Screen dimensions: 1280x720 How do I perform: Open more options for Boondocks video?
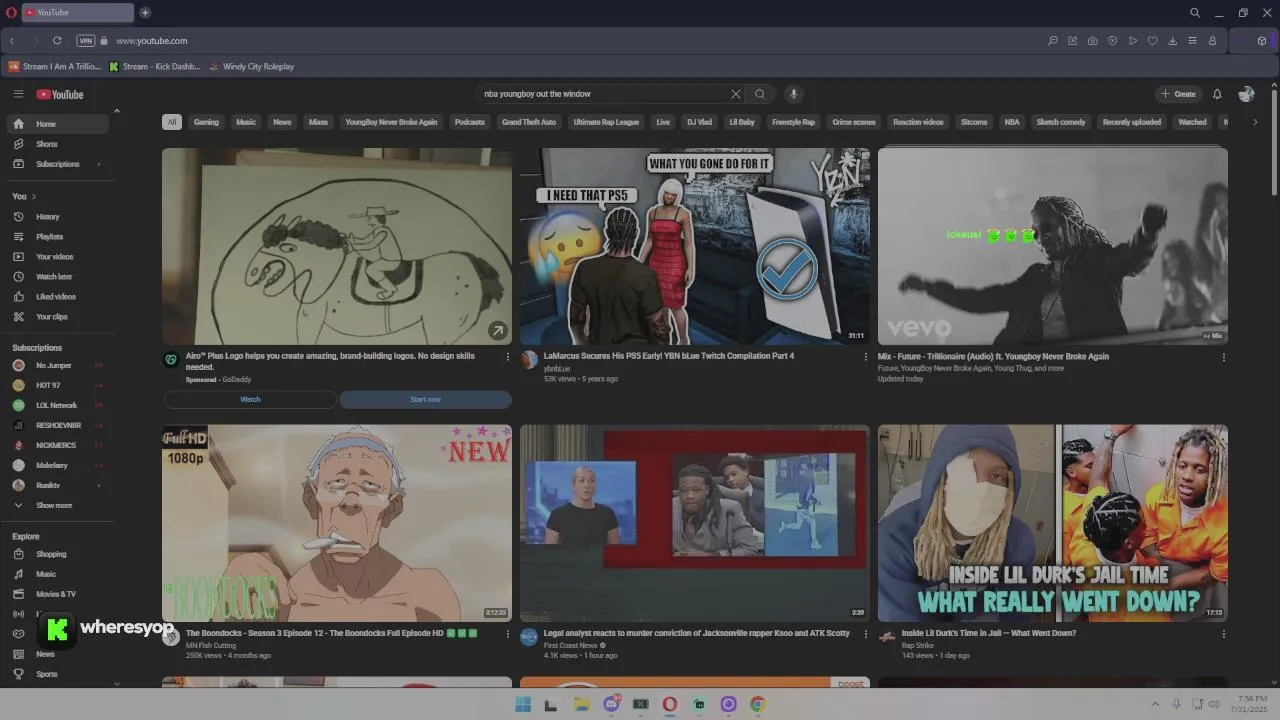click(x=508, y=634)
